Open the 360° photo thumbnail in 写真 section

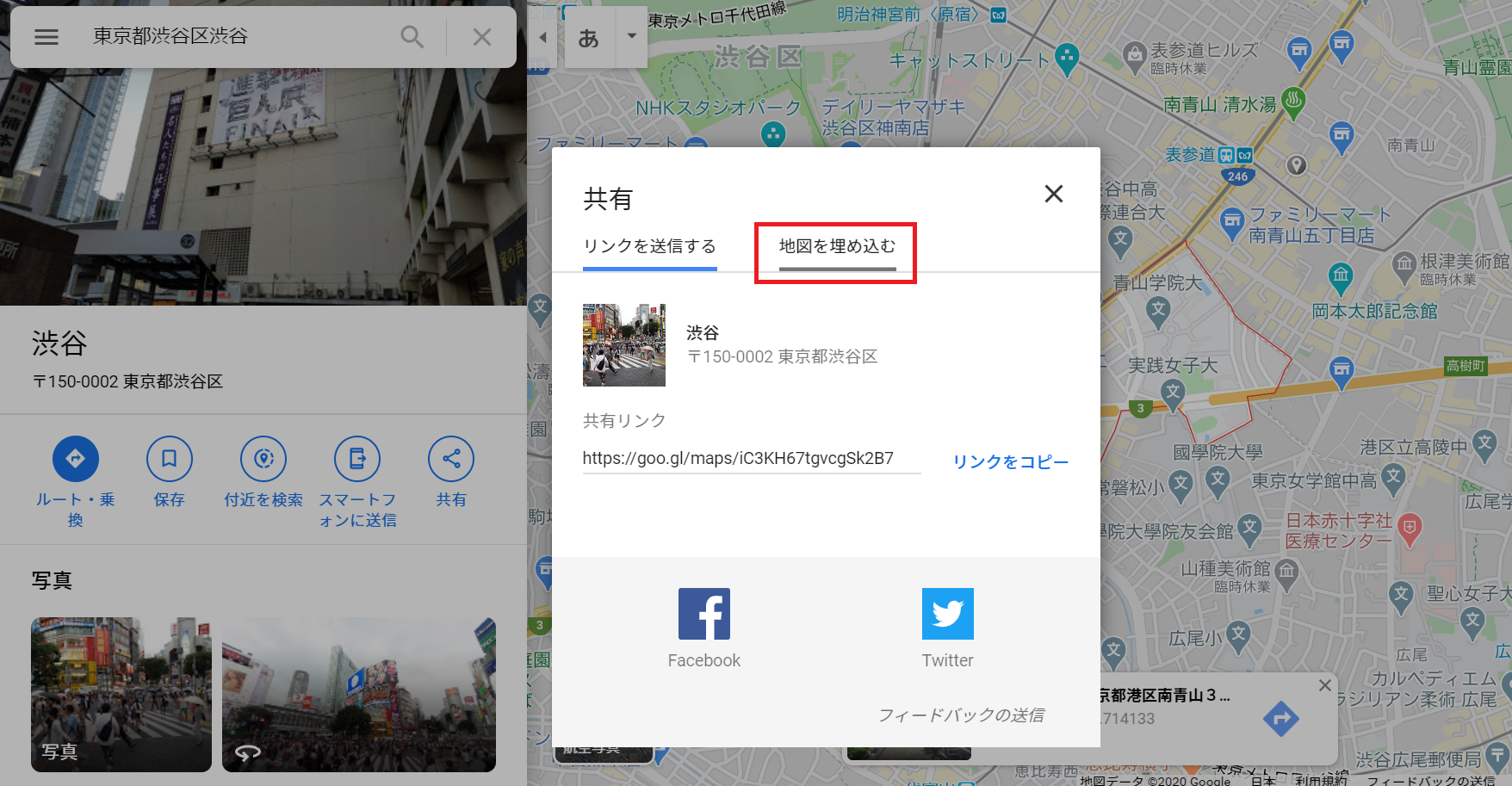point(358,695)
